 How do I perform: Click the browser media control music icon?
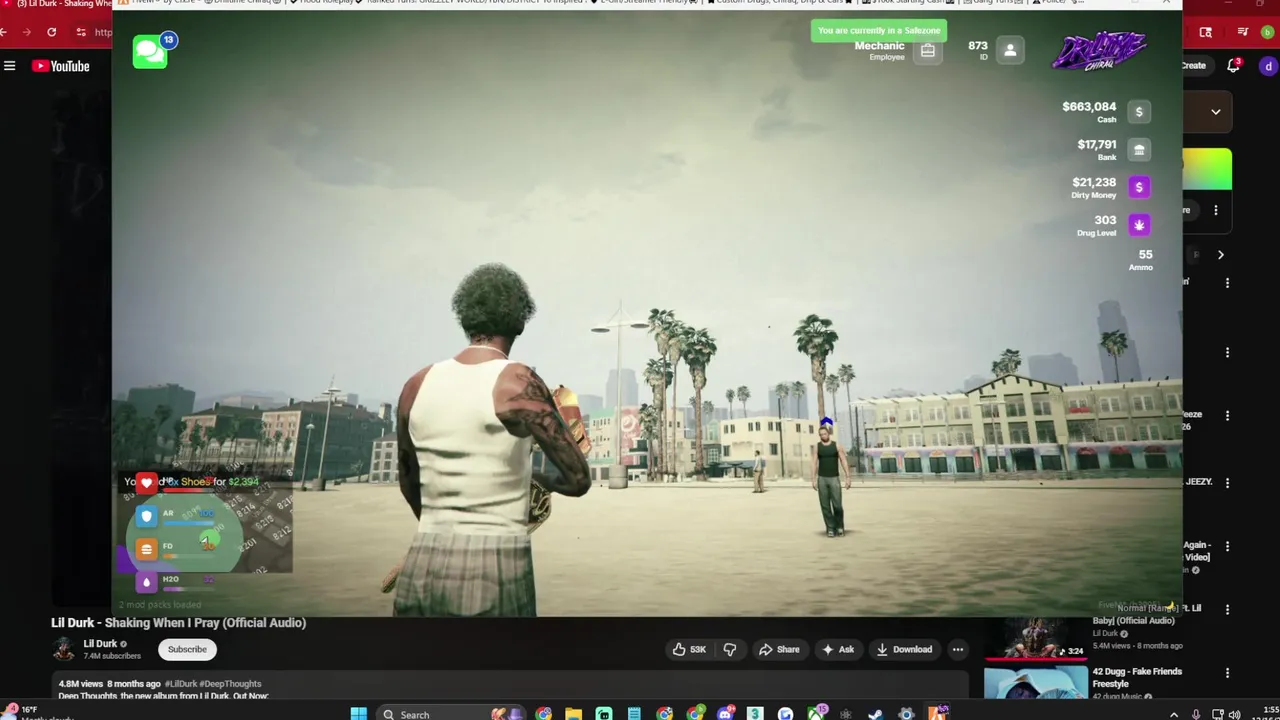(1242, 32)
